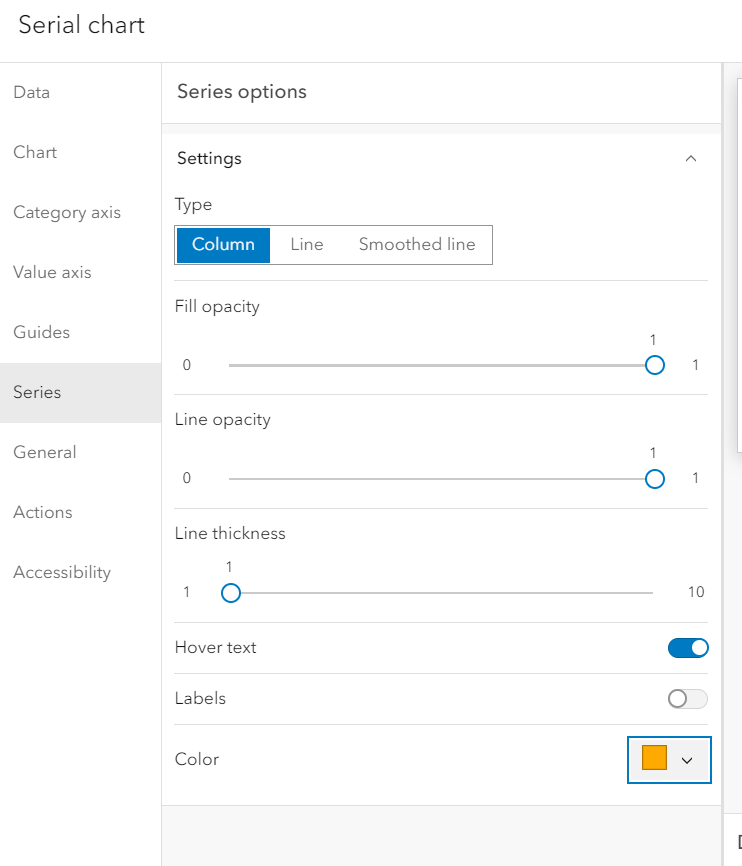Switch to the Chart tab
This screenshot has width=742, height=866.
click(35, 153)
